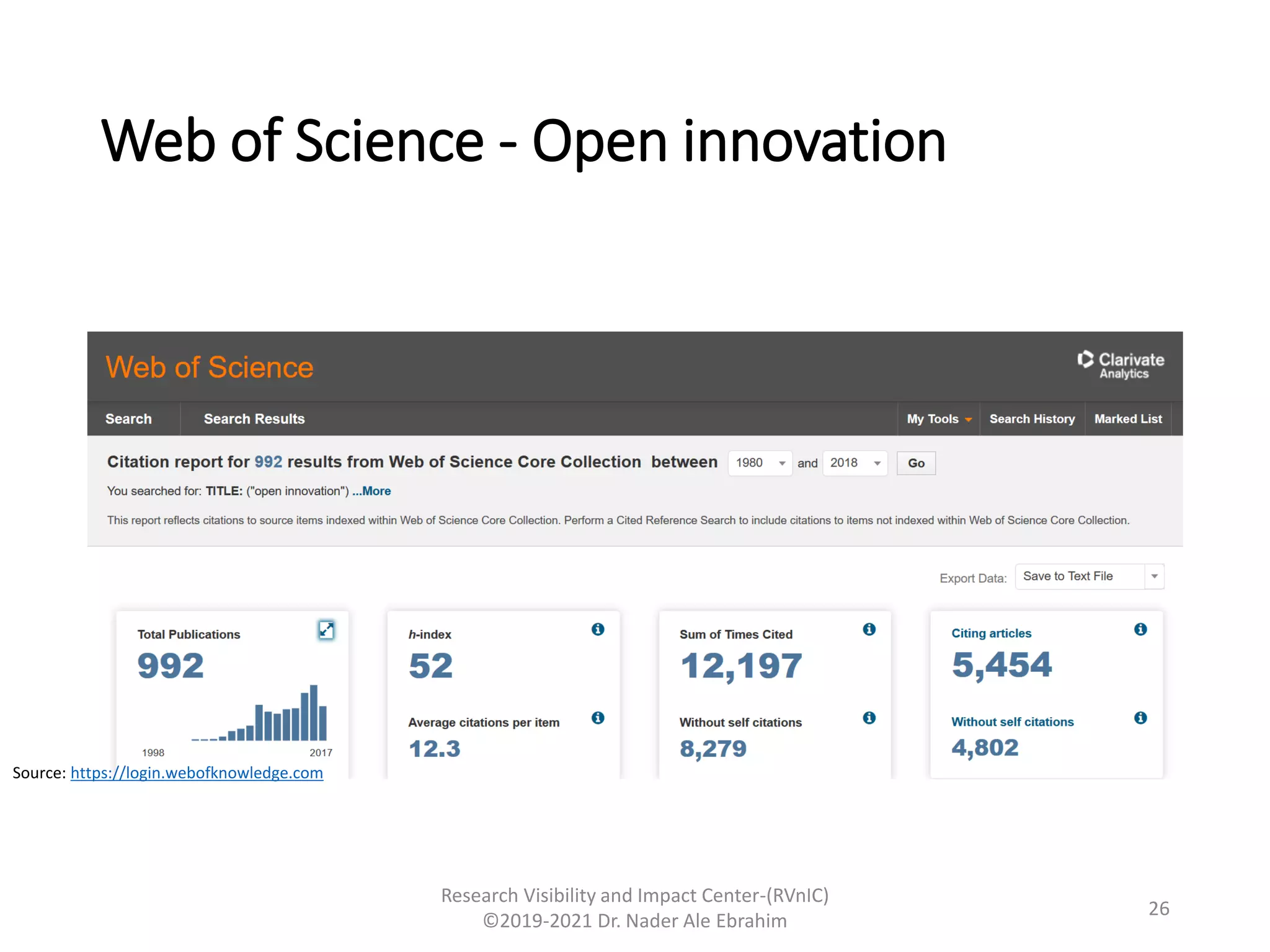Screen dimensions: 1270x952
Task: Click the orange Web of Science logo
Action: tap(210, 367)
